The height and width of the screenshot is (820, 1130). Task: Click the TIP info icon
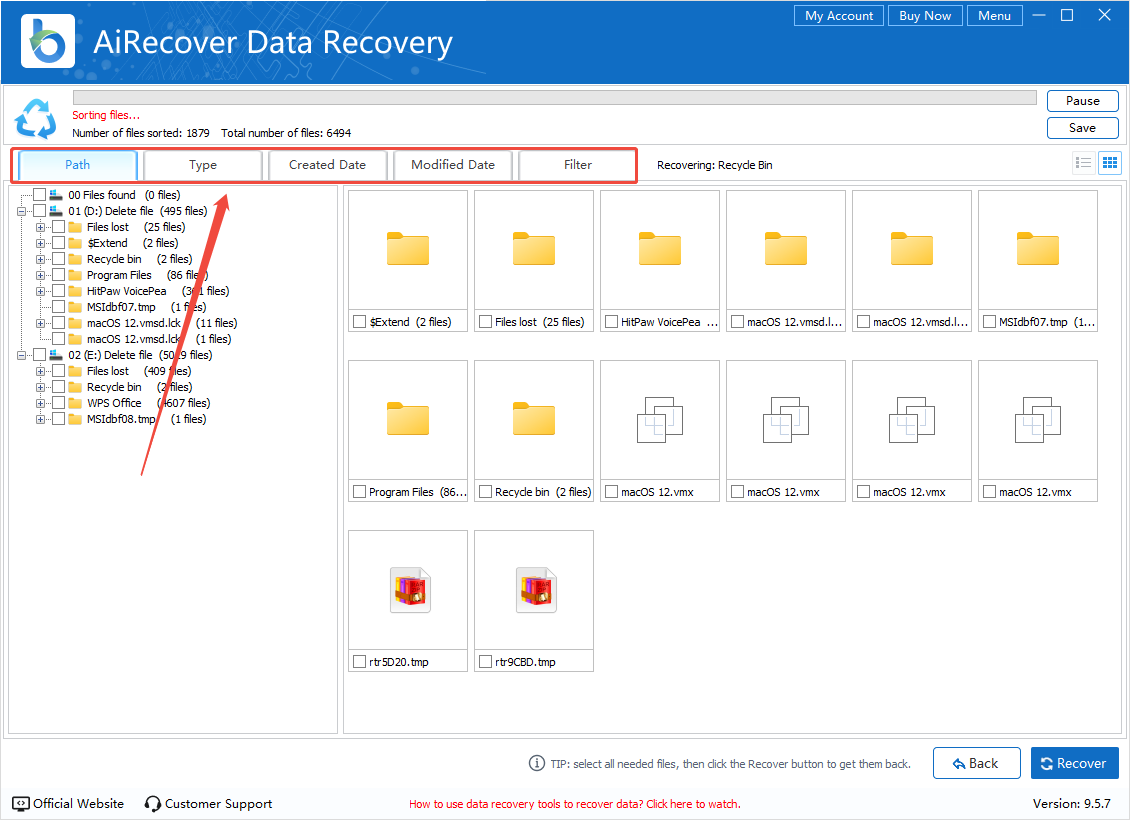[536, 764]
